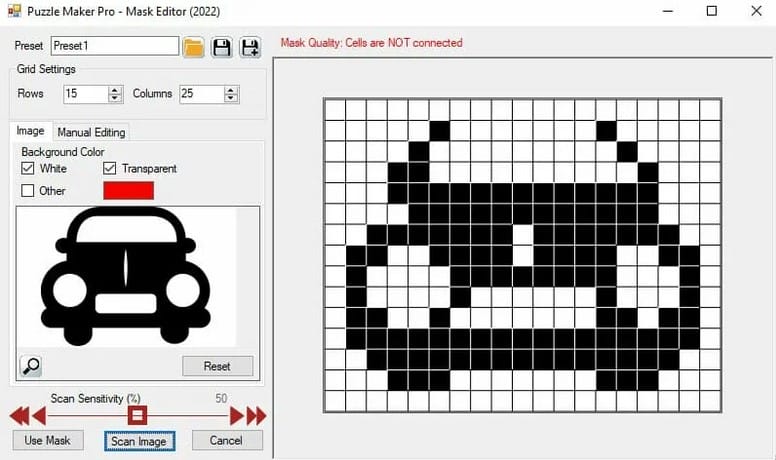Switch to the Manual Editing tab
This screenshot has width=776, height=460.
(x=91, y=132)
